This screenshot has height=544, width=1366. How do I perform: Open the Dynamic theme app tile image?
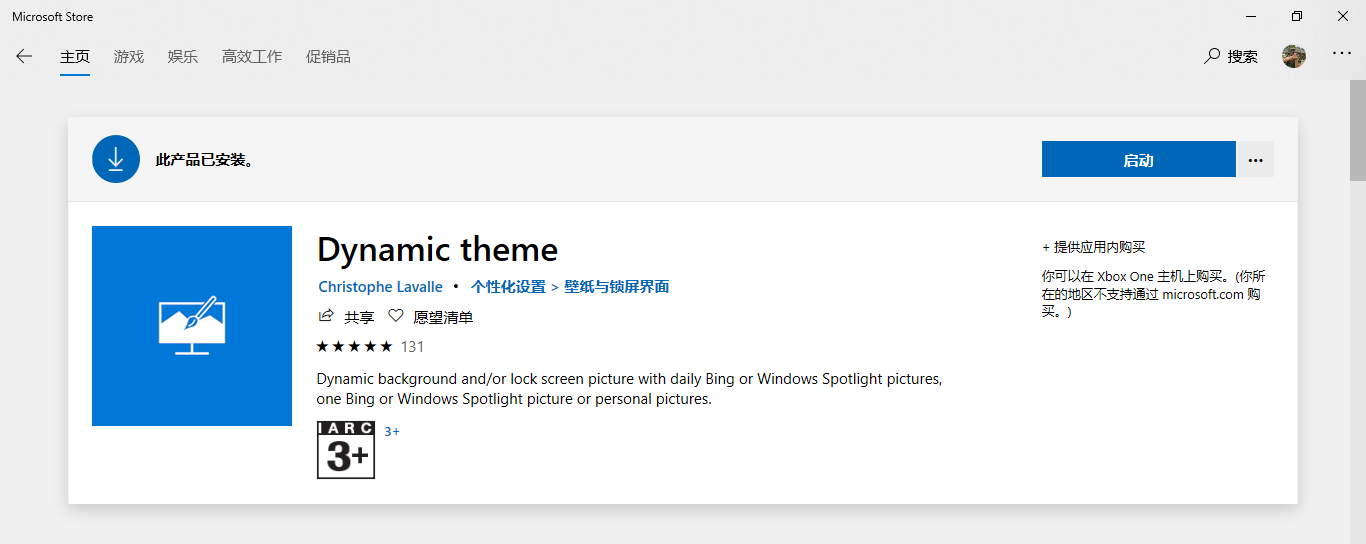tap(192, 326)
